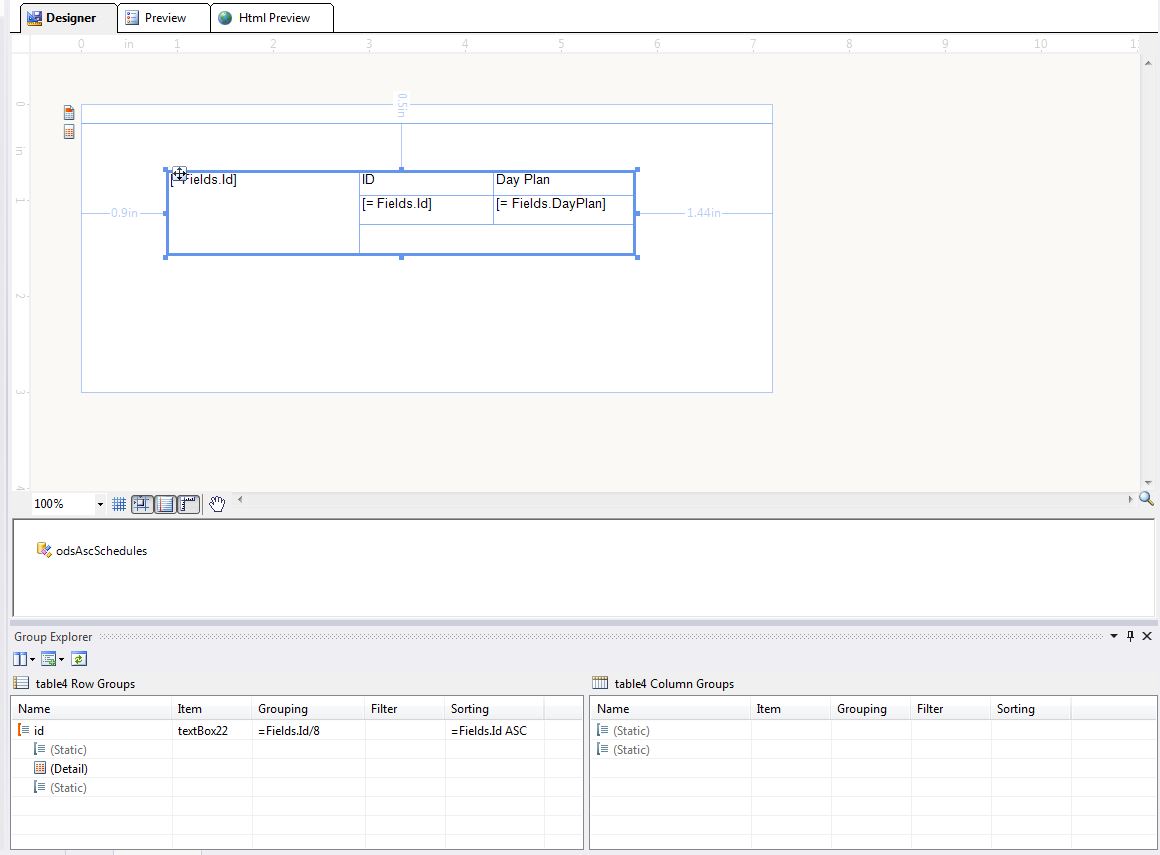Select the [= Fields.DayPlan] cell
Image resolution: width=1160 pixels, height=855 pixels.
click(x=563, y=209)
